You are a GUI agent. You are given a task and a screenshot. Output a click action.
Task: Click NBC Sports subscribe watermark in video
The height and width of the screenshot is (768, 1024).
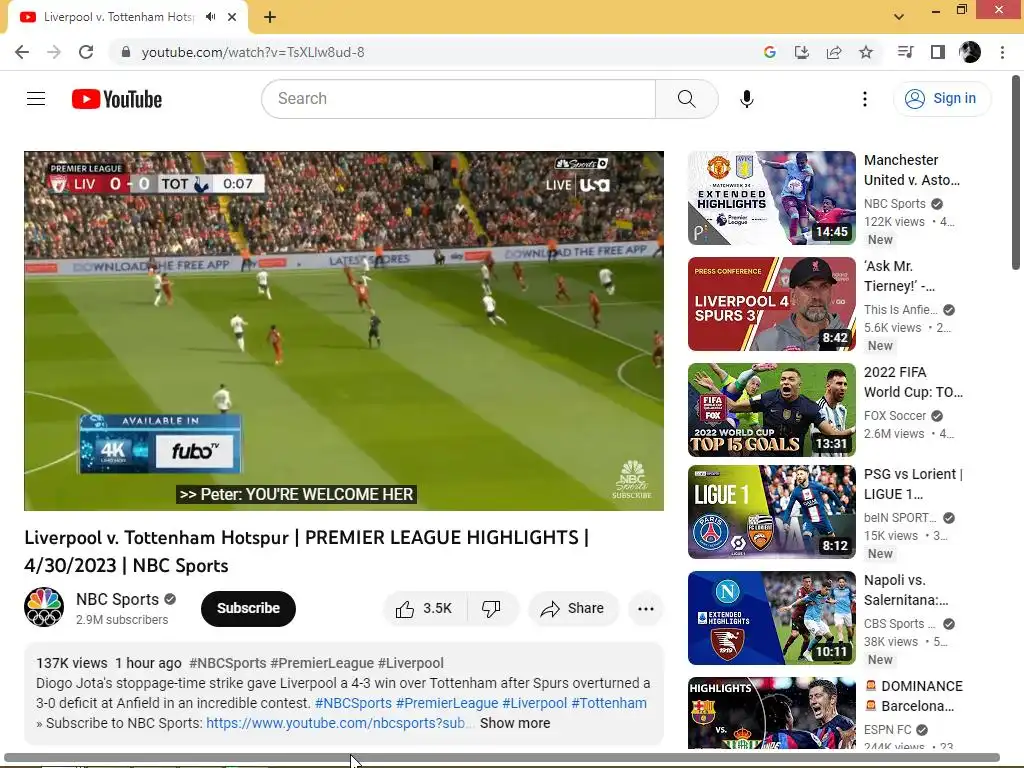tap(632, 479)
